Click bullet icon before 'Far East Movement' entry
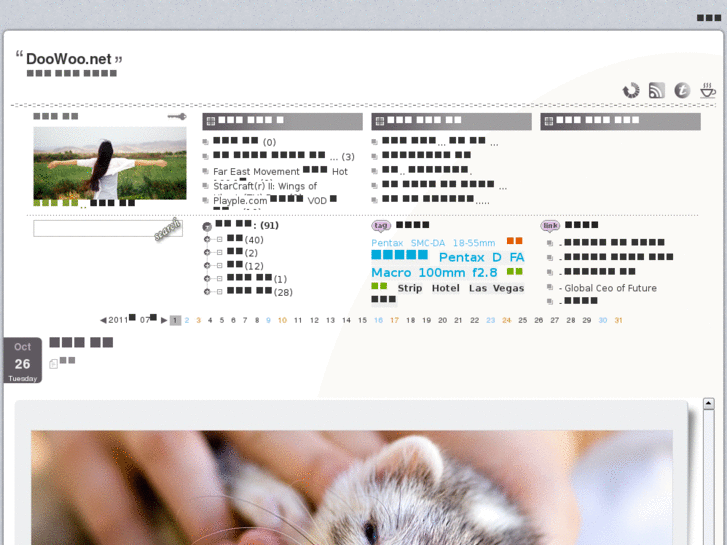 coord(206,172)
